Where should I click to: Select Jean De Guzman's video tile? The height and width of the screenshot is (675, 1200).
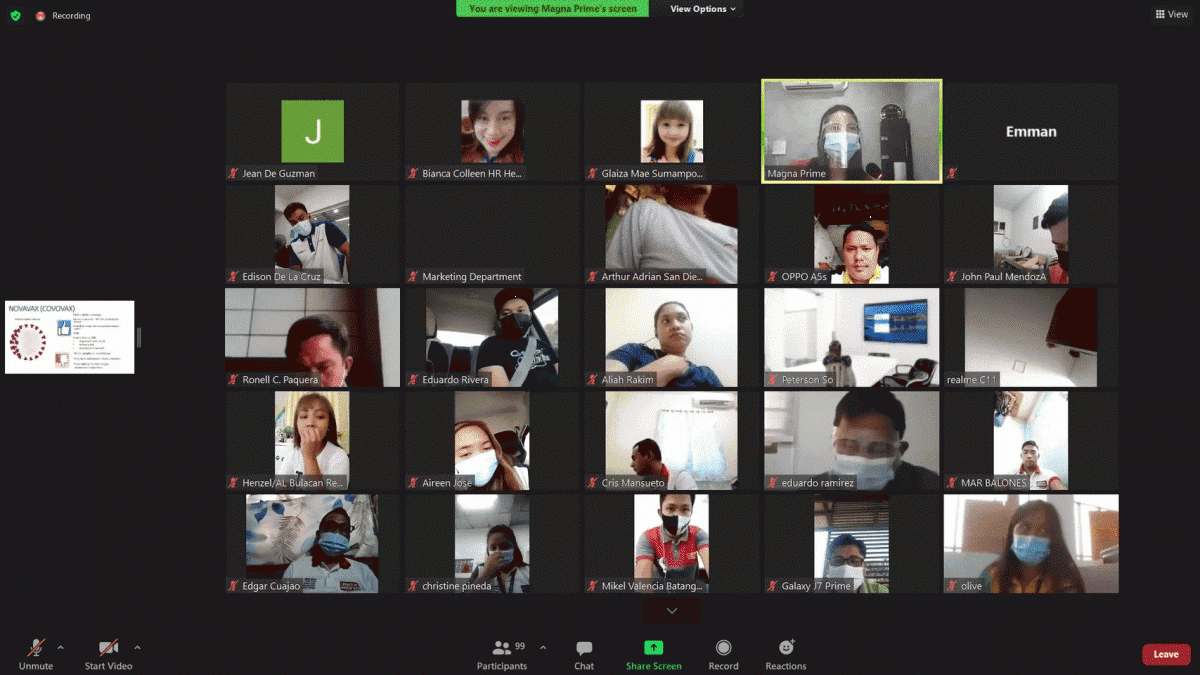[x=312, y=131]
